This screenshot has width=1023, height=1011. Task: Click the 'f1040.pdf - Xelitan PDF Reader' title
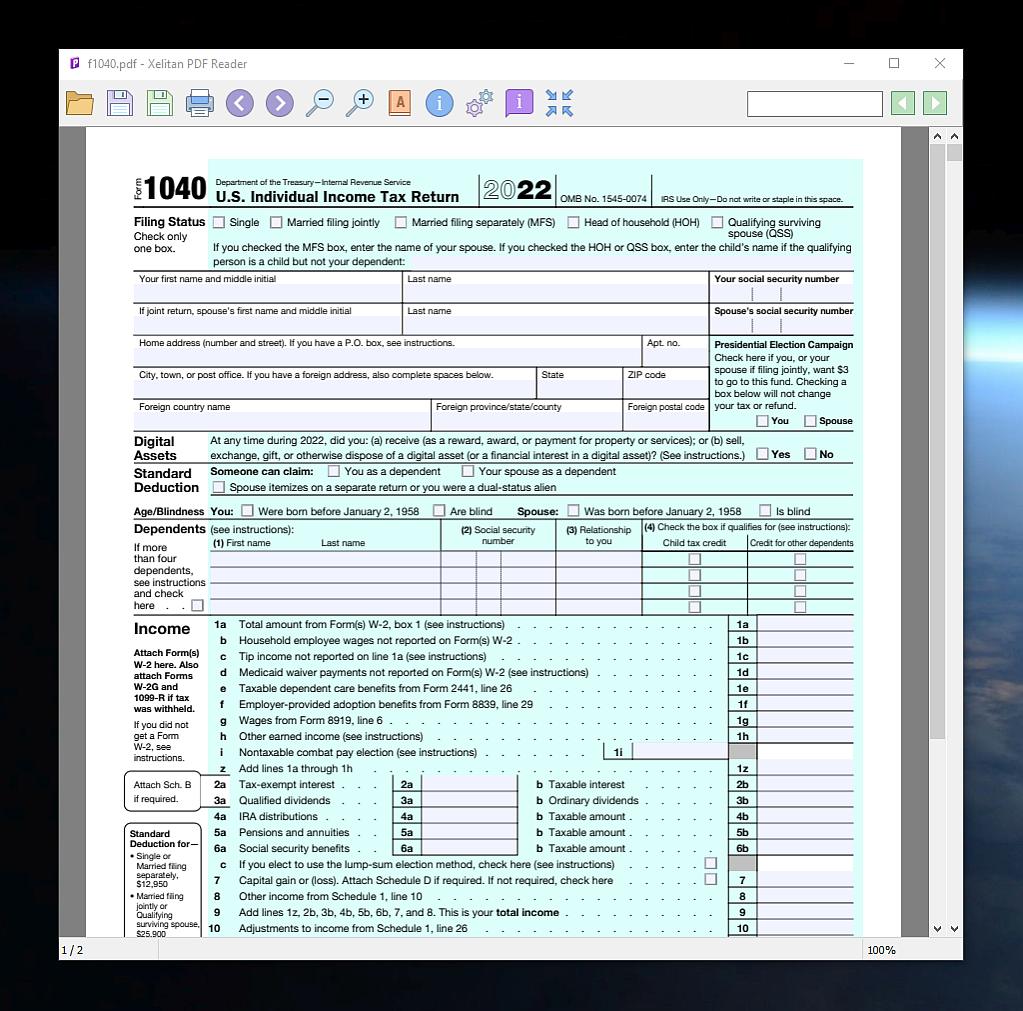pyautogui.click(x=167, y=64)
